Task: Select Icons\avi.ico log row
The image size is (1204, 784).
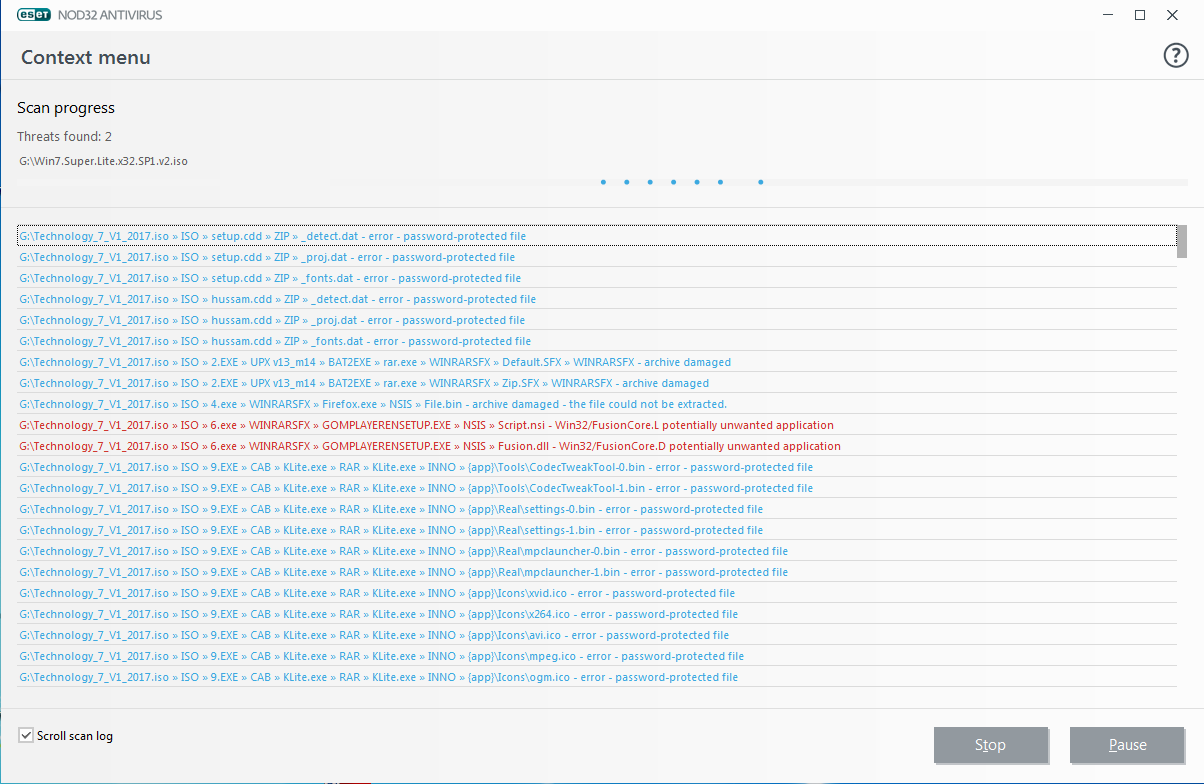Action: [596, 635]
